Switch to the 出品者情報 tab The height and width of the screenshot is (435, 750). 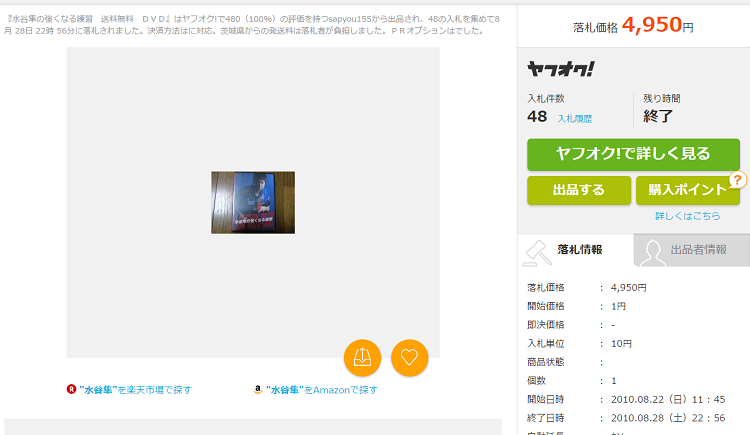coord(697,250)
